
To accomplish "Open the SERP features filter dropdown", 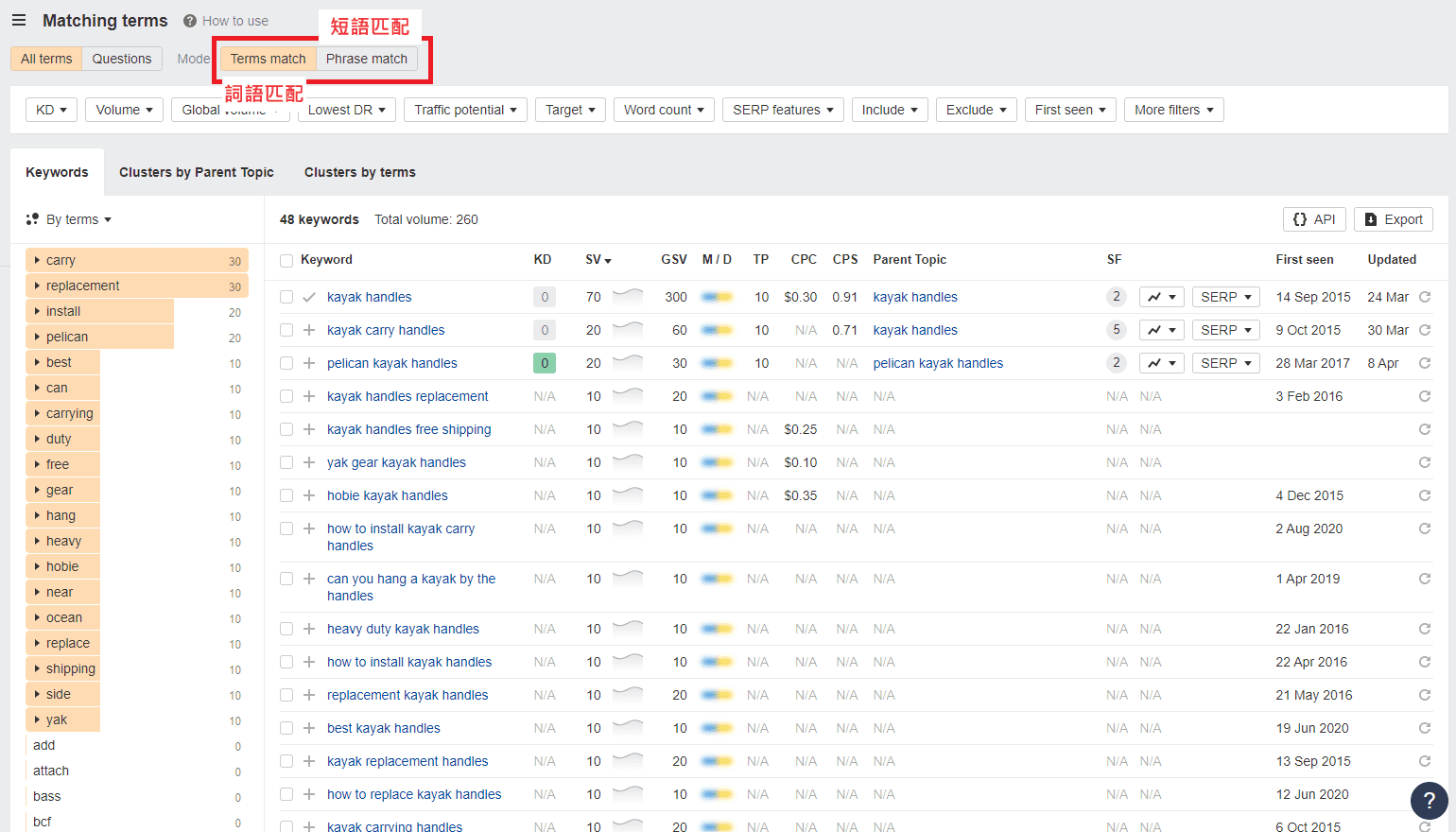I will coord(783,110).
